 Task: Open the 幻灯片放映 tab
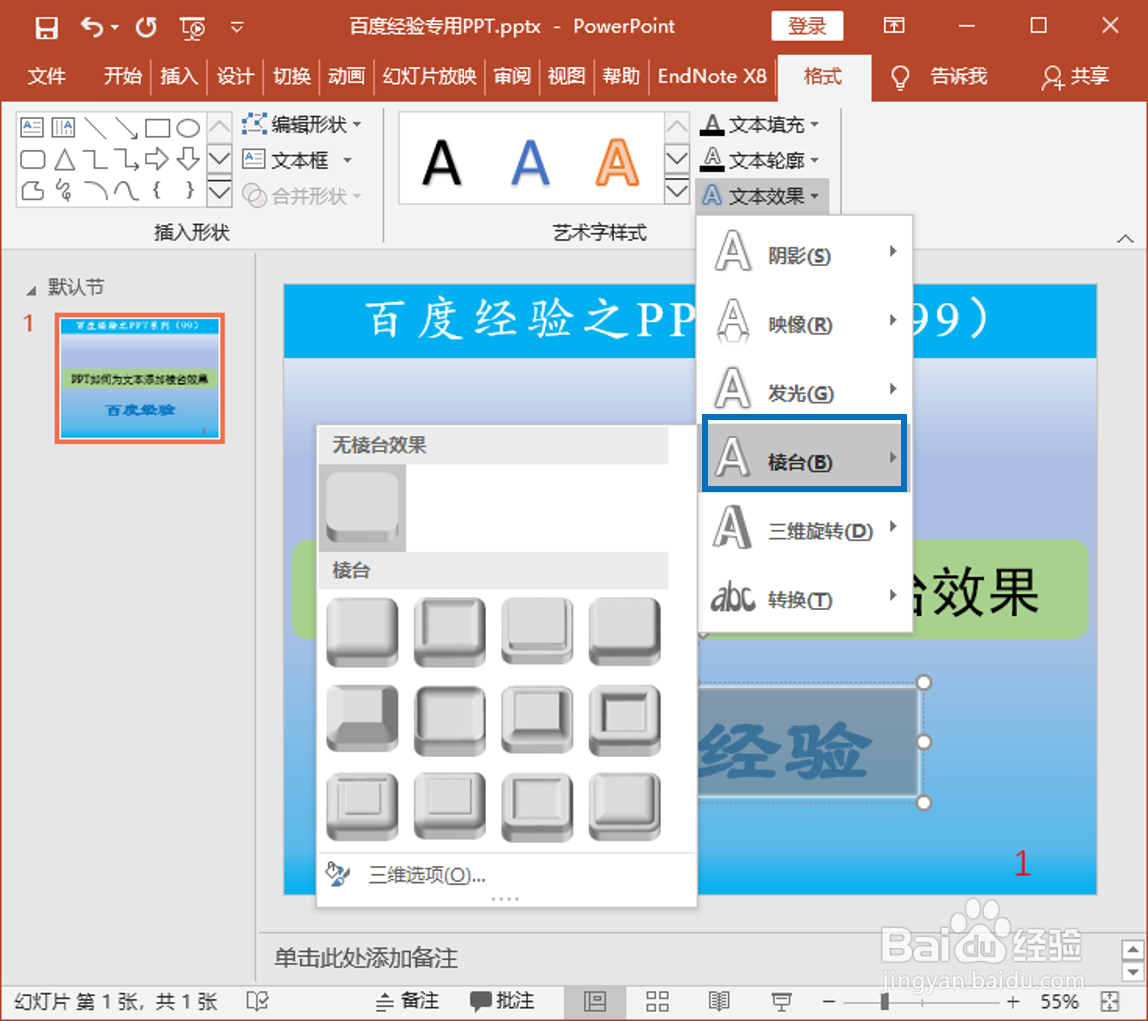click(x=429, y=75)
